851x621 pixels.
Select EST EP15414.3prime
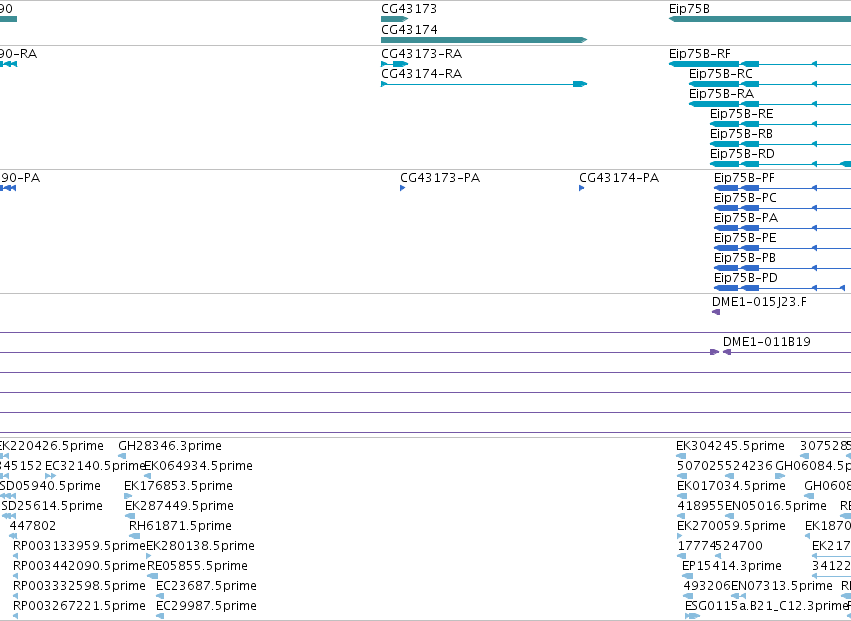click(x=732, y=566)
